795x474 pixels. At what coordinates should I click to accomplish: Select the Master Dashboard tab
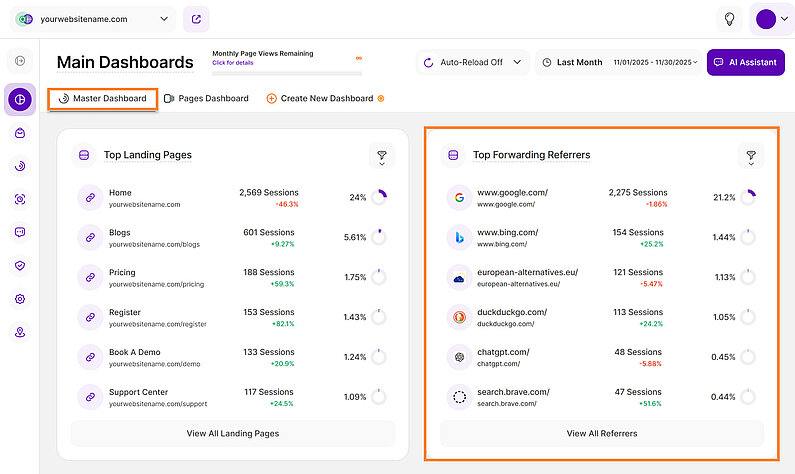[103, 99]
